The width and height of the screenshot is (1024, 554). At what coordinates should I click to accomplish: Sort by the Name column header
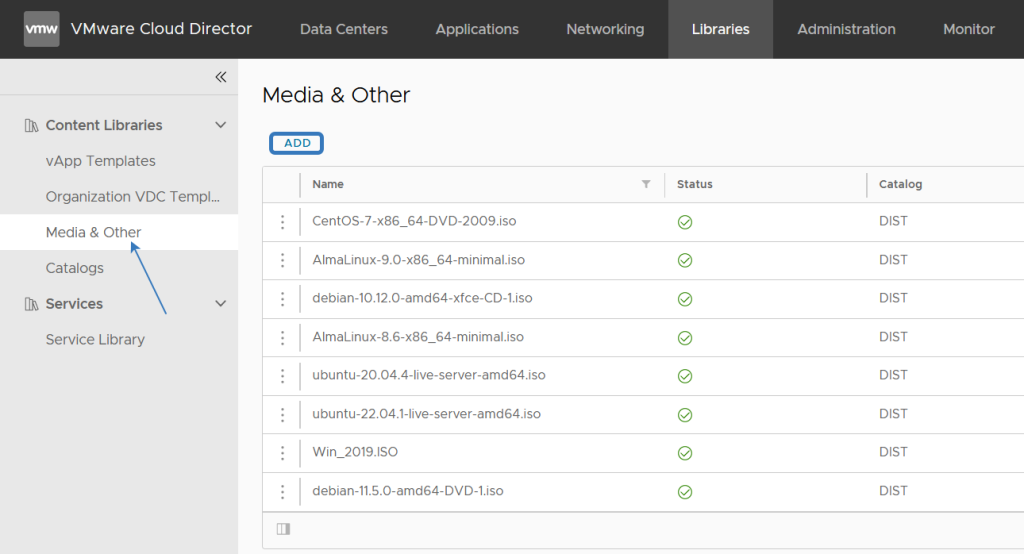(x=328, y=184)
